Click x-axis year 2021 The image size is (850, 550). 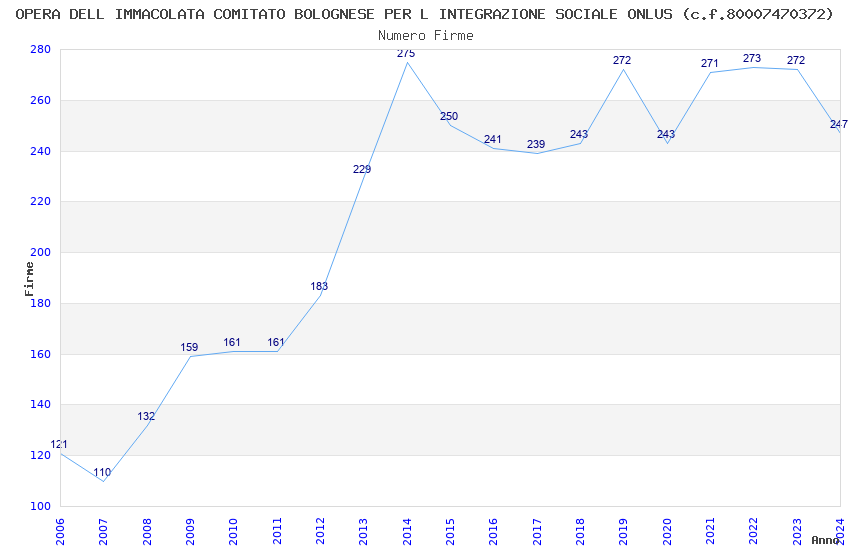[710, 531]
